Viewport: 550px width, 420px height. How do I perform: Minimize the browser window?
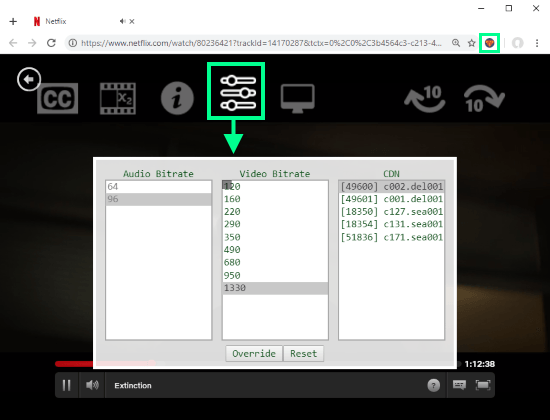point(481,8)
